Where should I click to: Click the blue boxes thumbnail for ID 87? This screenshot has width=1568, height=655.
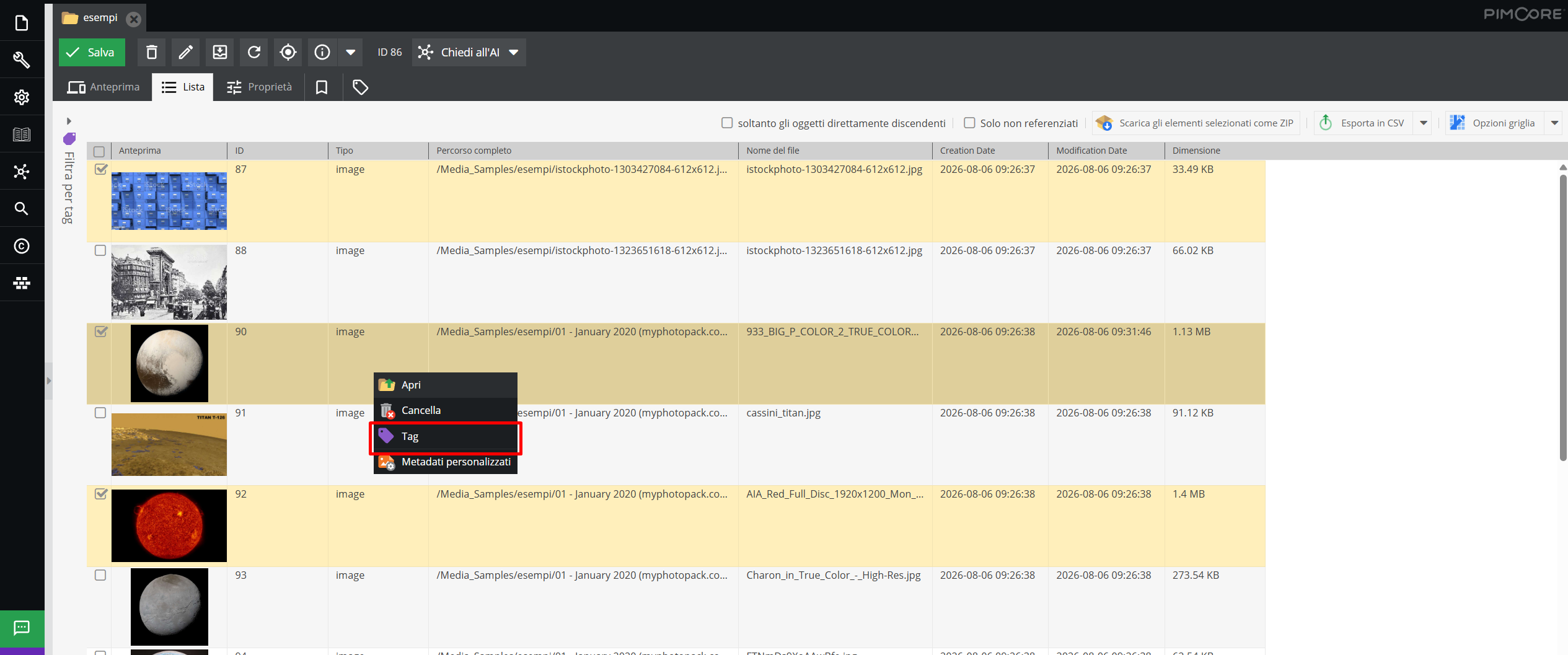click(169, 201)
